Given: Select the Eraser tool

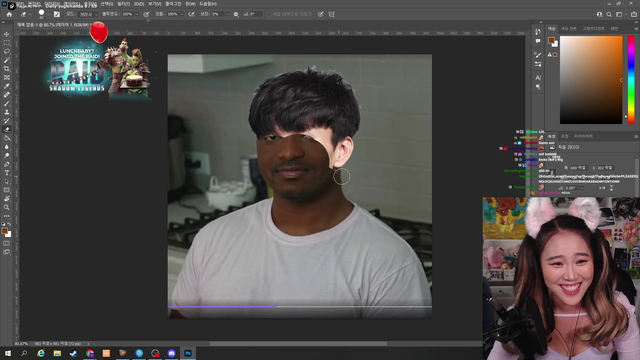Looking at the screenshot, I should [7, 129].
